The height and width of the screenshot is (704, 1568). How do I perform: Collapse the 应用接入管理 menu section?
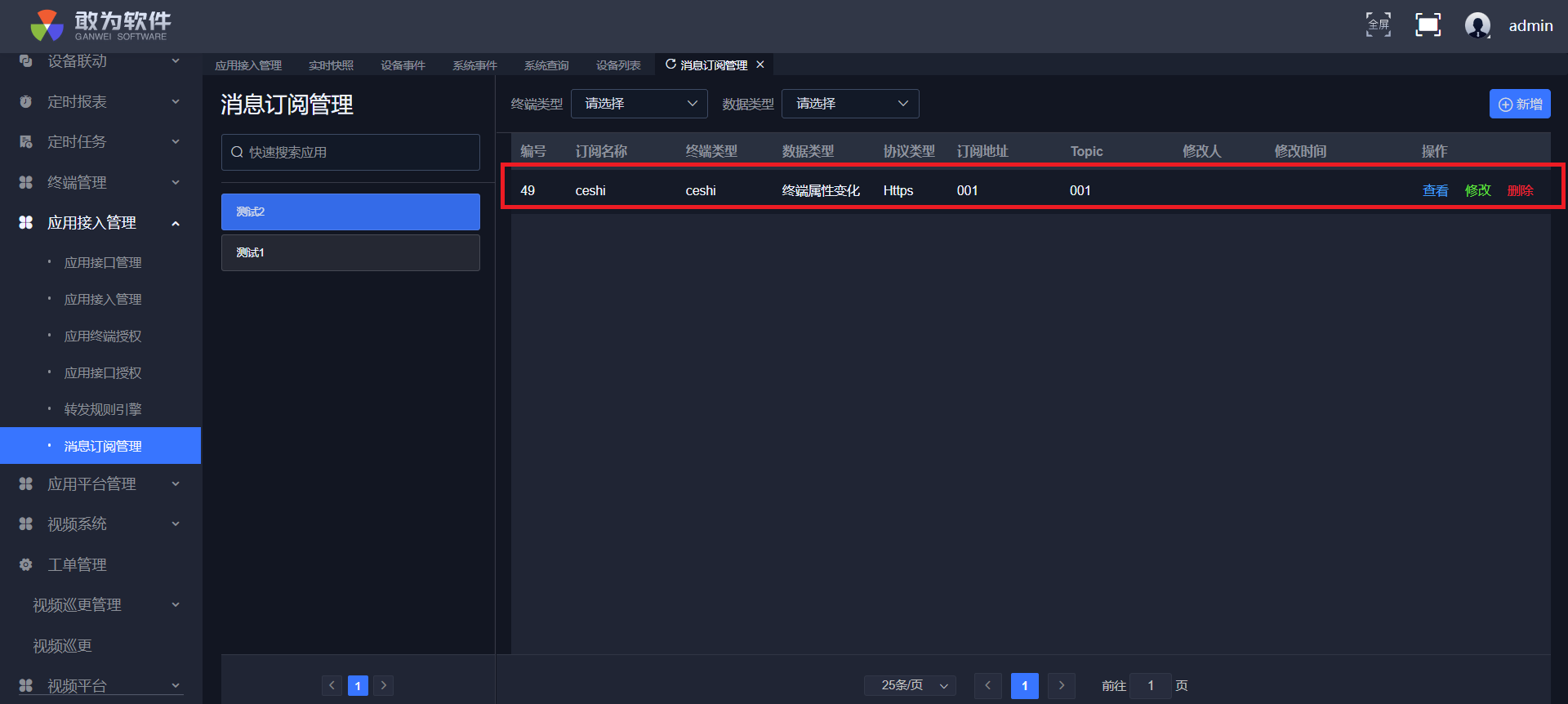point(176,223)
